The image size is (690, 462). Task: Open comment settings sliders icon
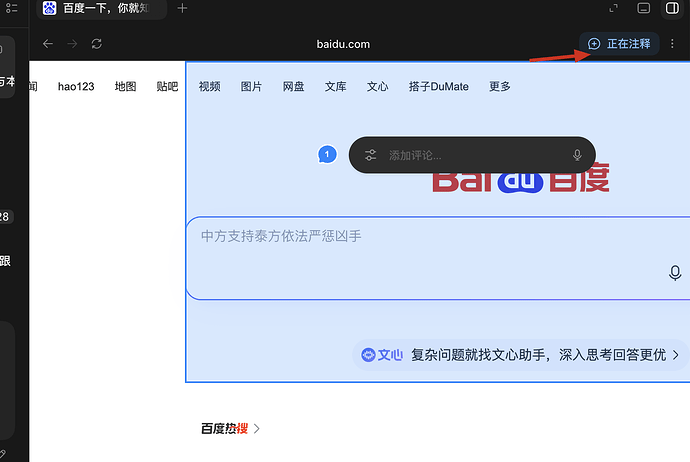[x=371, y=155]
